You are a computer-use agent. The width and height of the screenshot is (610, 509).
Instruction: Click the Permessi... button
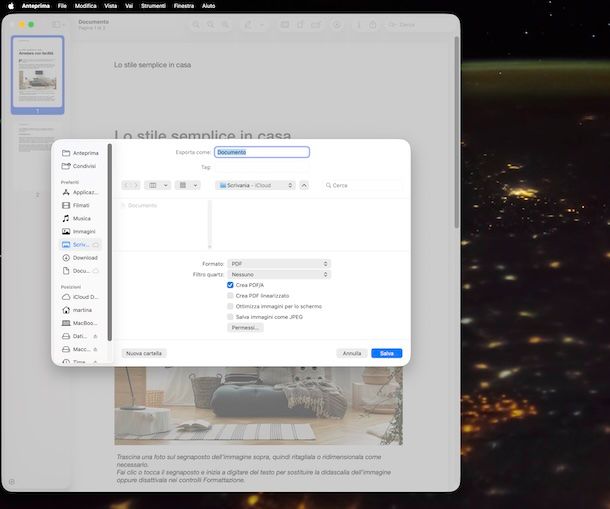[x=245, y=328]
